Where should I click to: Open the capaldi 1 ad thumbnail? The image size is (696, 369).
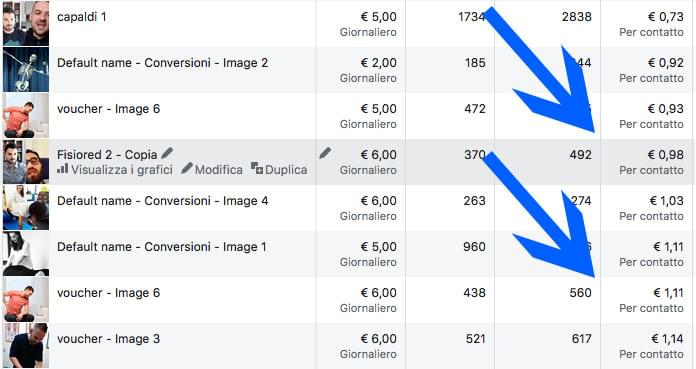[x=26, y=23]
